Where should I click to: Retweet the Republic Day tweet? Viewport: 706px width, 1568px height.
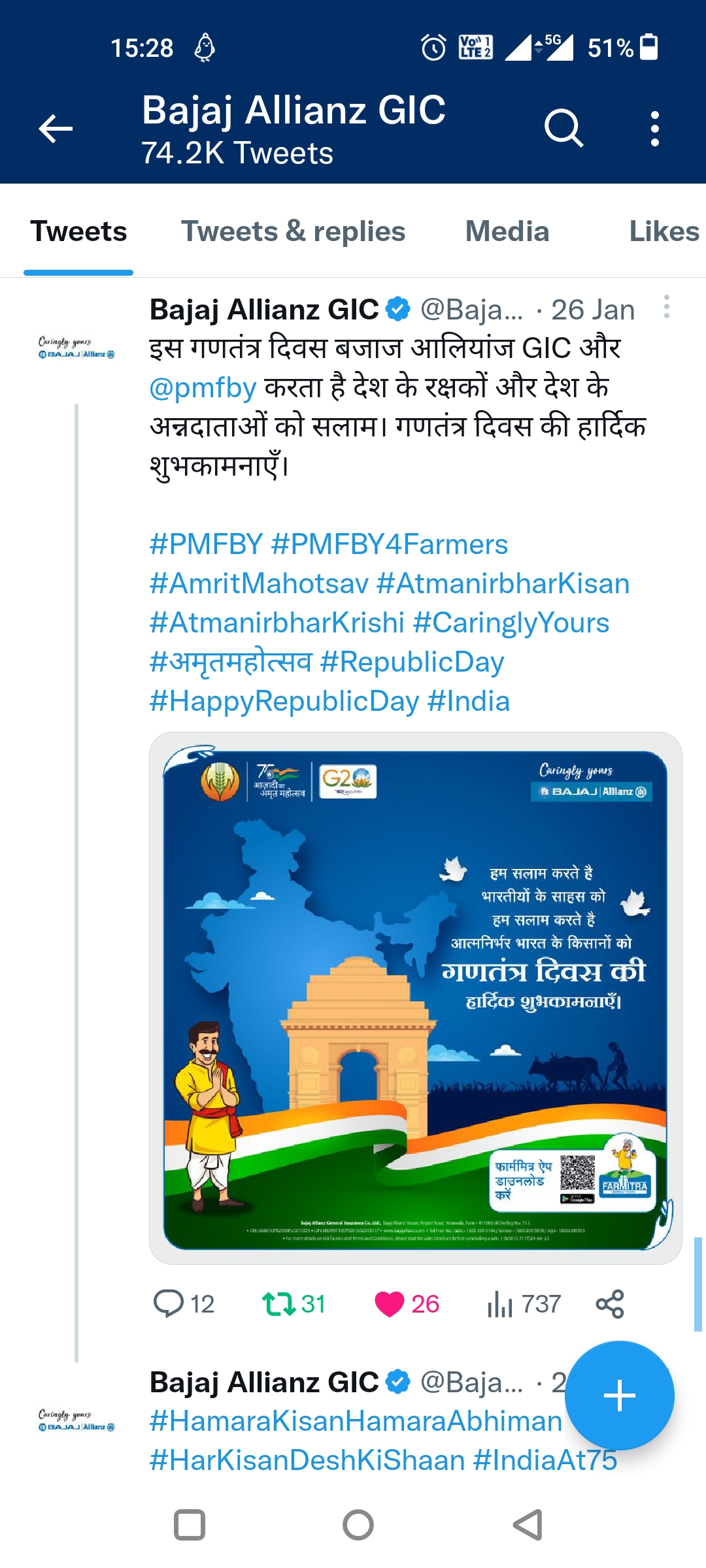(x=279, y=1303)
